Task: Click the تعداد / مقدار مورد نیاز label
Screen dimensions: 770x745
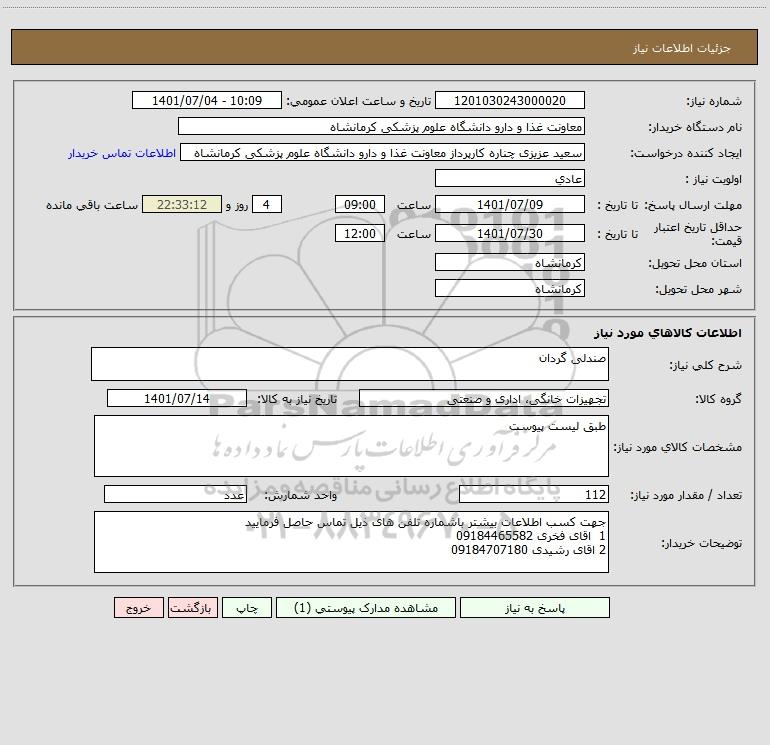Action: coord(686,495)
